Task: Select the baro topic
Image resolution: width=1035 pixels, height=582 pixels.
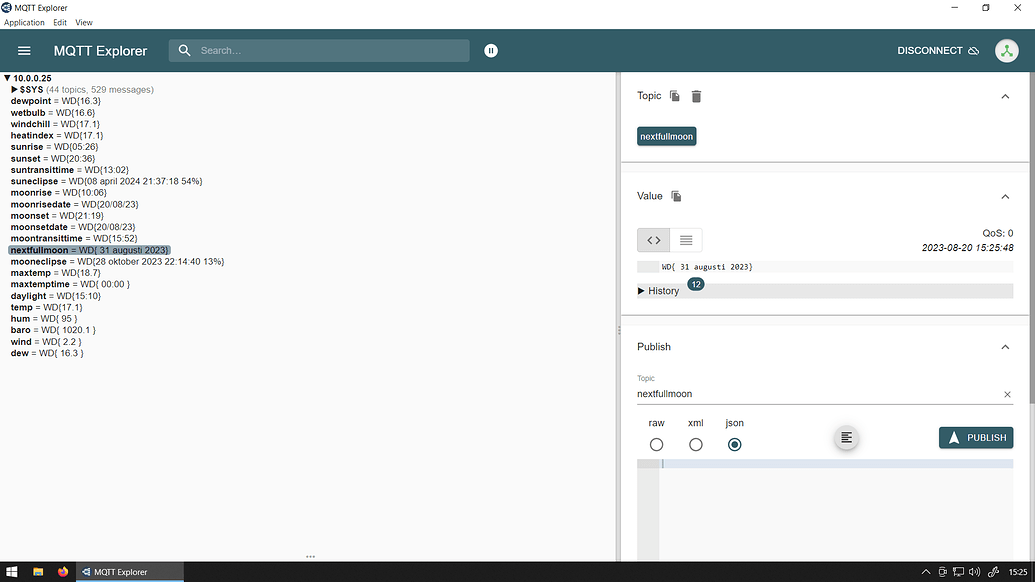Action: click(53, 330)
